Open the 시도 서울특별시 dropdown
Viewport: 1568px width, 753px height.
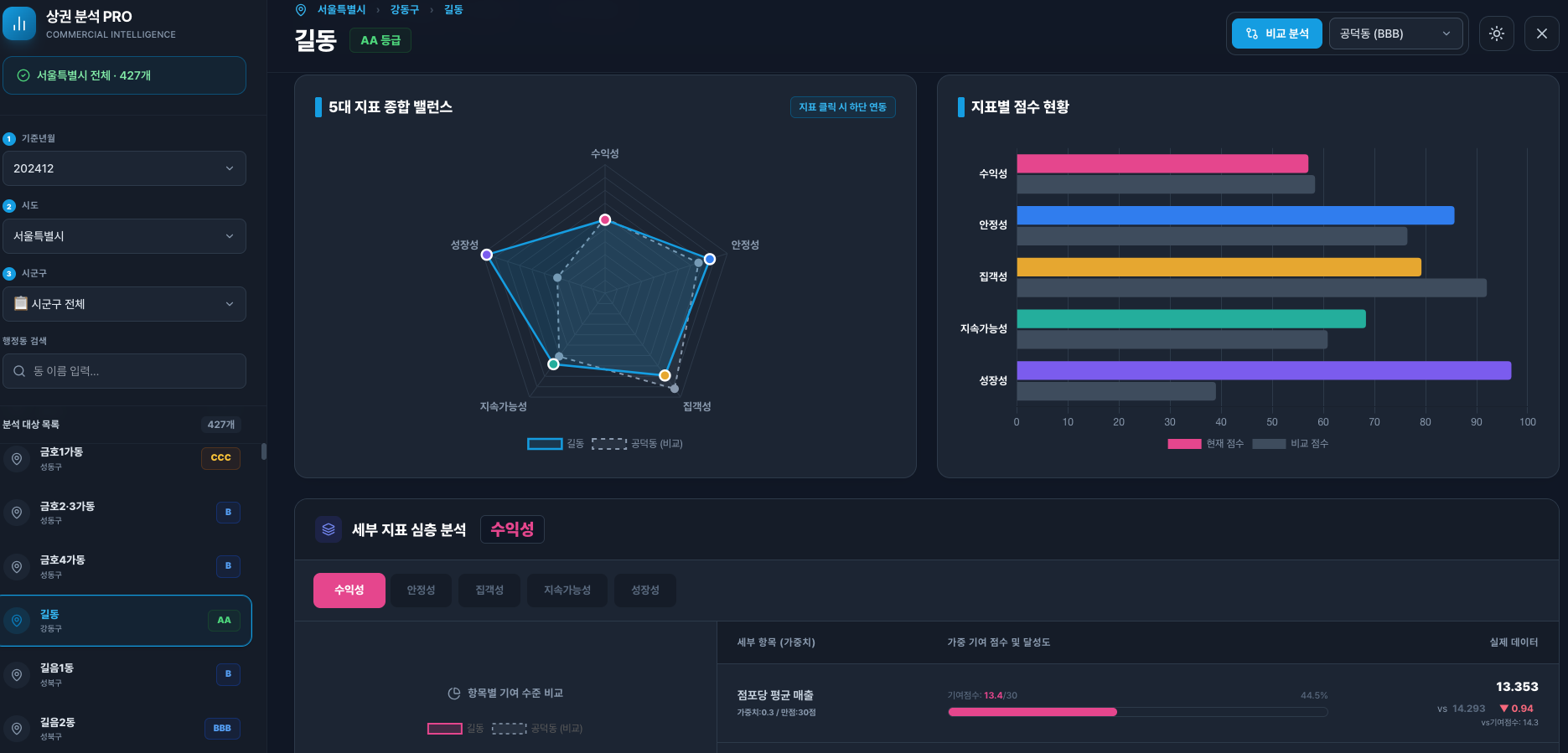pos(124,236)
